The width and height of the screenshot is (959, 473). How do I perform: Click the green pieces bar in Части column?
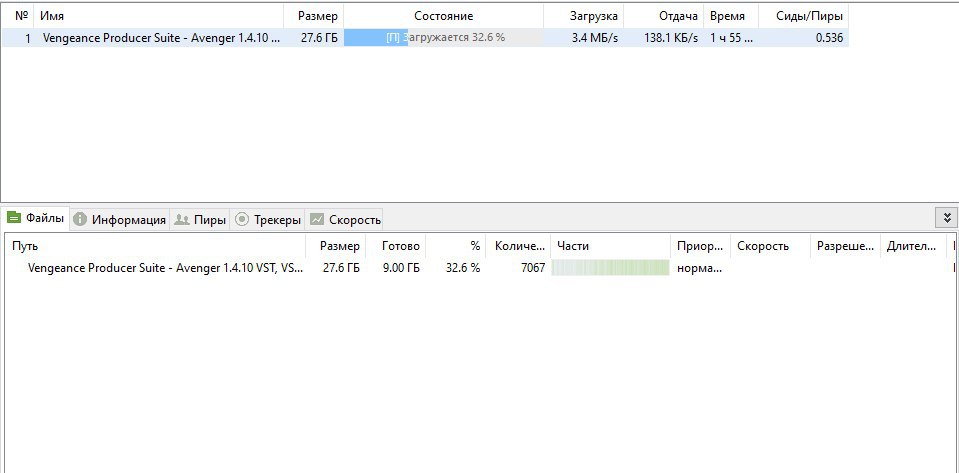pyautogui.click(x=610, y=268)
